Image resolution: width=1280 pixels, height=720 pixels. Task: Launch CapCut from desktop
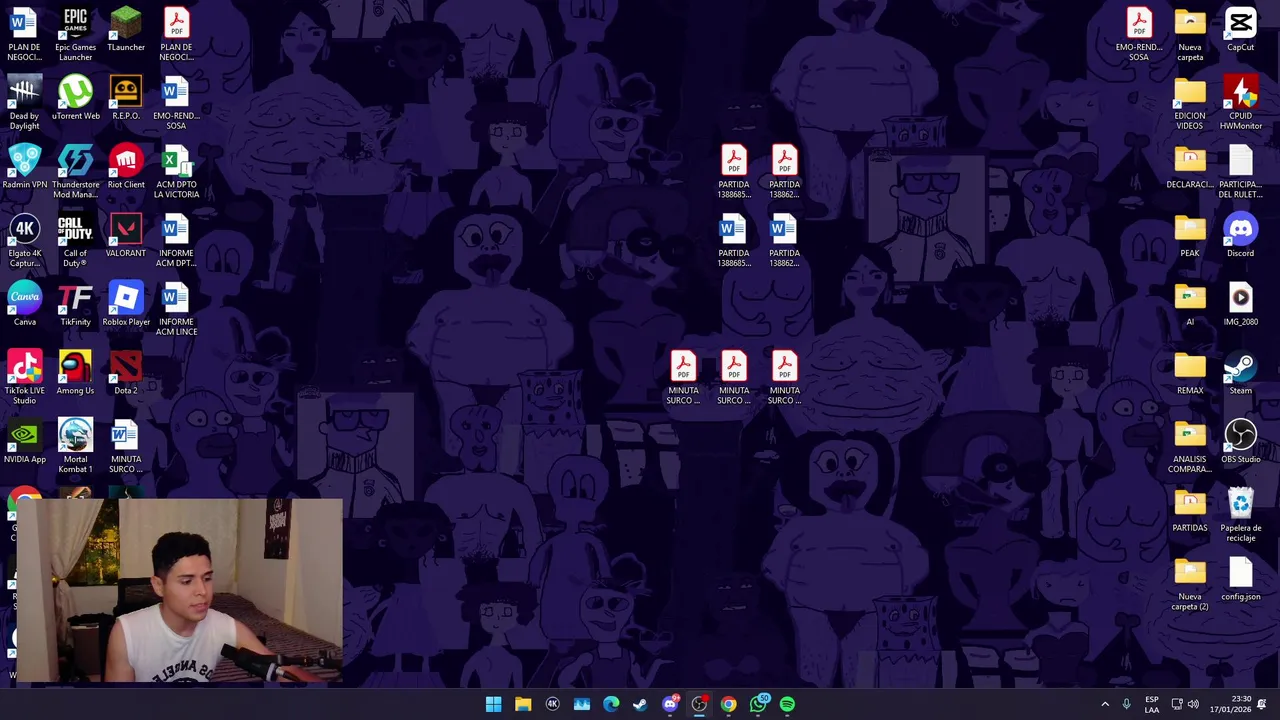(x=1240, y=29)
